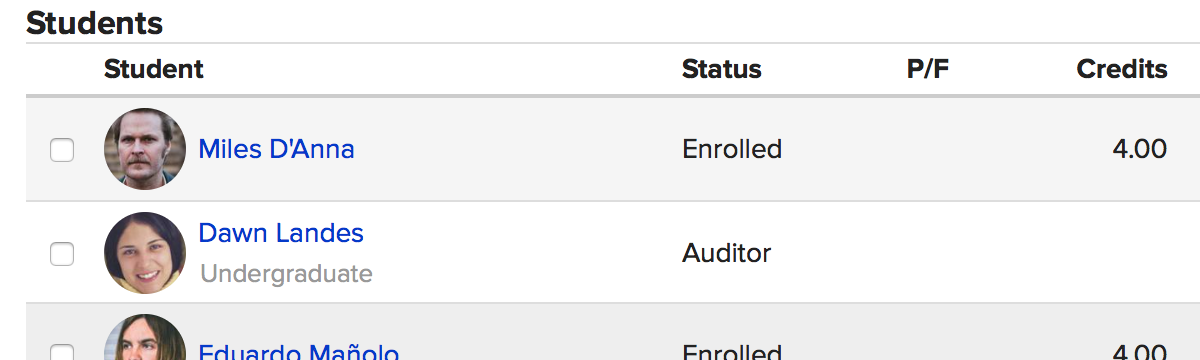Click the Credits column header
Viewport: 1200px width, 360px height.
click(x=1122, y=69)
